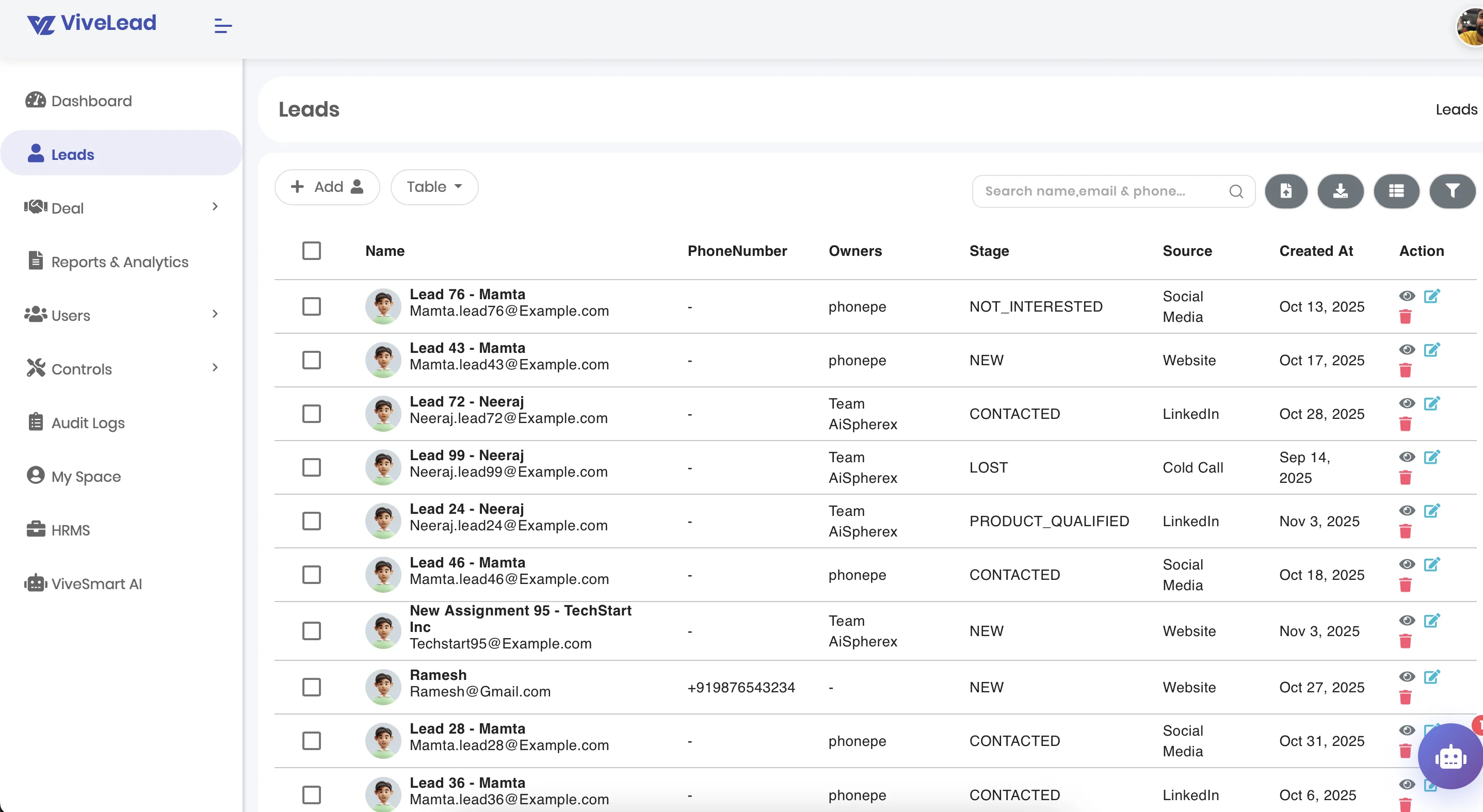
Task: Click the download/export leads icon
Action: pos(1341,190)
